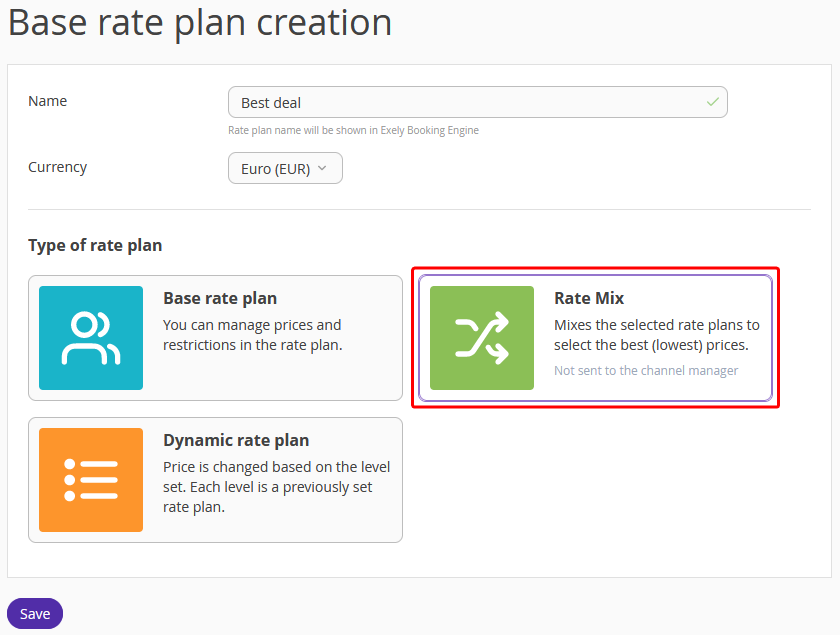Click the Name field label
This screenshot has height=635, width=840.
coord(48,101)
